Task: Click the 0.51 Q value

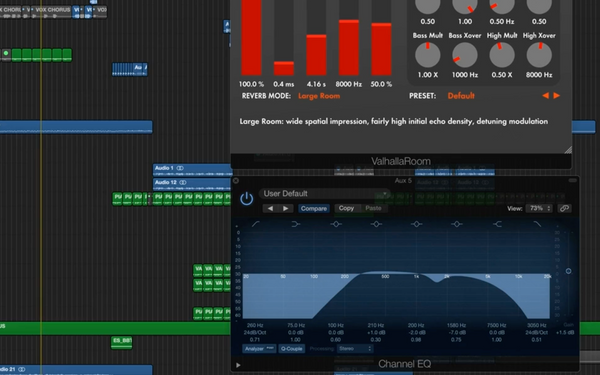Action: [x=536, y=339]
